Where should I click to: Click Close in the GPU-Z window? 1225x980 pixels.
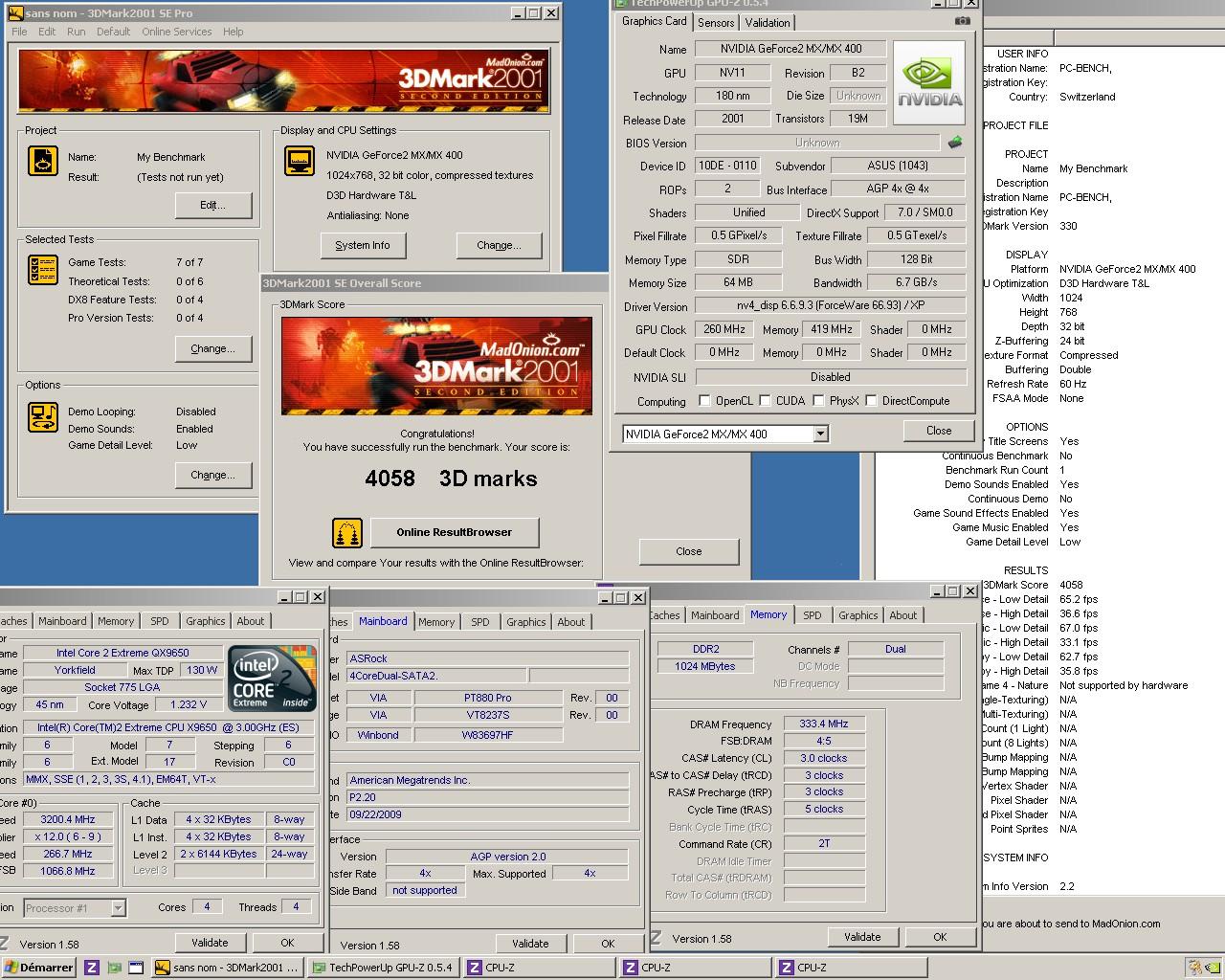coord(939,431)
